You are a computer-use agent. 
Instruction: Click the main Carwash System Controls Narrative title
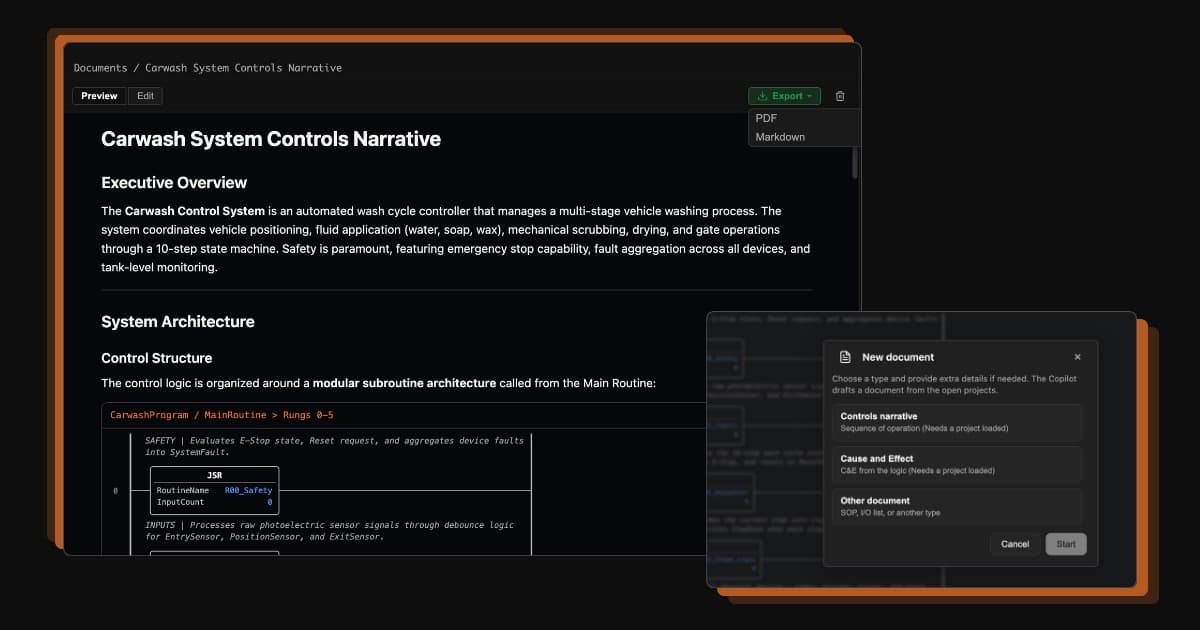[x=271, y=139]
